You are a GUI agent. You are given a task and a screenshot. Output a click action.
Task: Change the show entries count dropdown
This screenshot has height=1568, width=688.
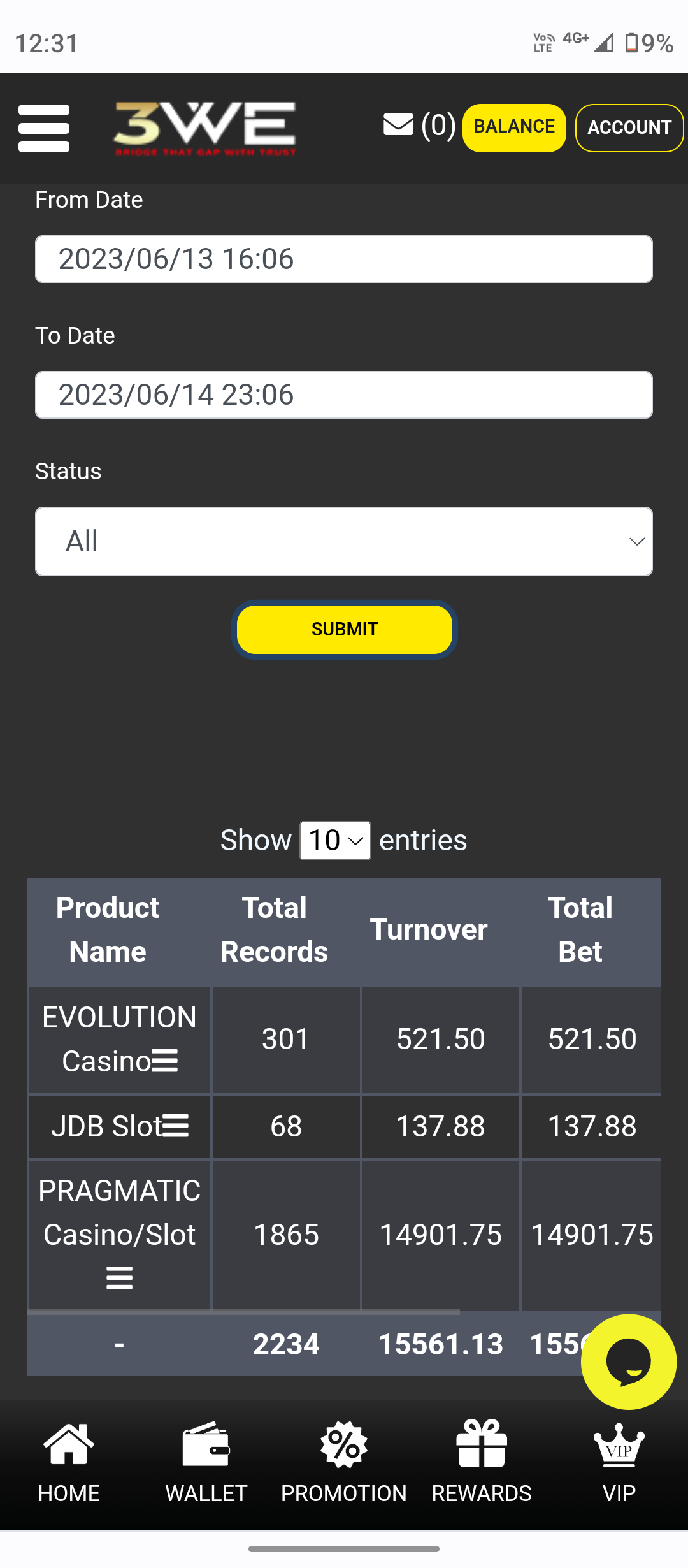(x=335, y=840)
